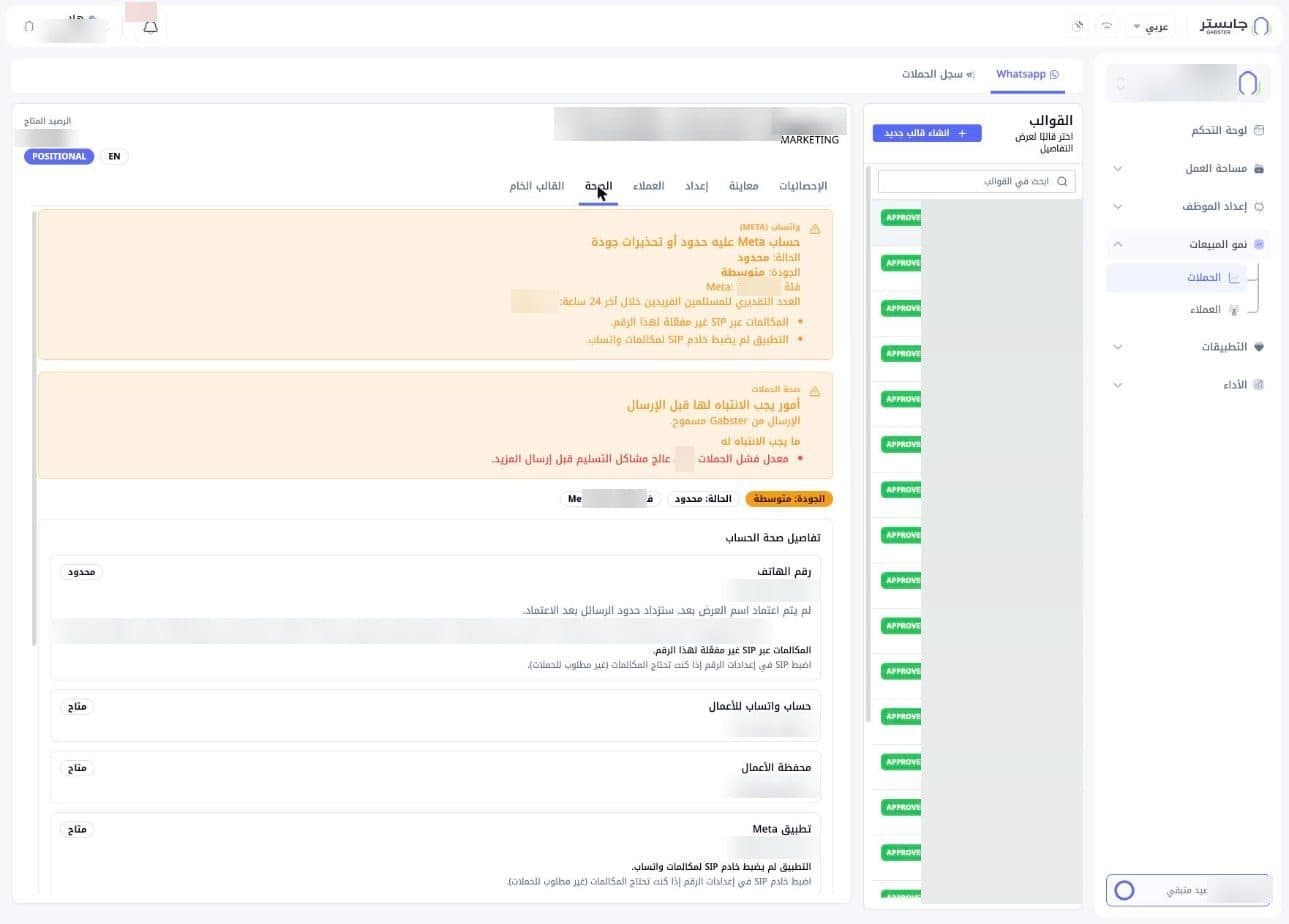
Task: Click the محدود badge in رقم الهاتف card
Action: [x=82, y=572]
